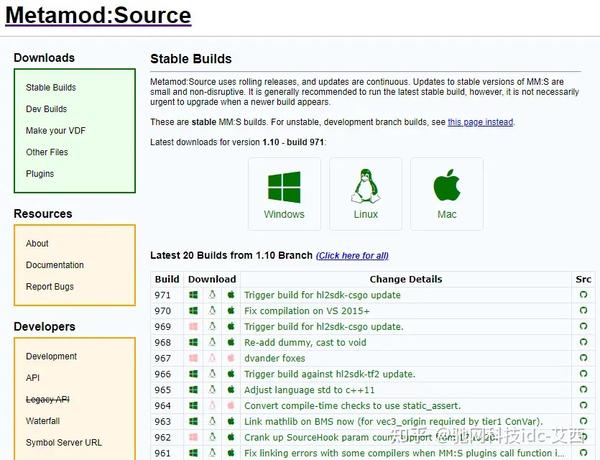
Task: Open Symbol Server URL developer link
Action: coord(64,443)
